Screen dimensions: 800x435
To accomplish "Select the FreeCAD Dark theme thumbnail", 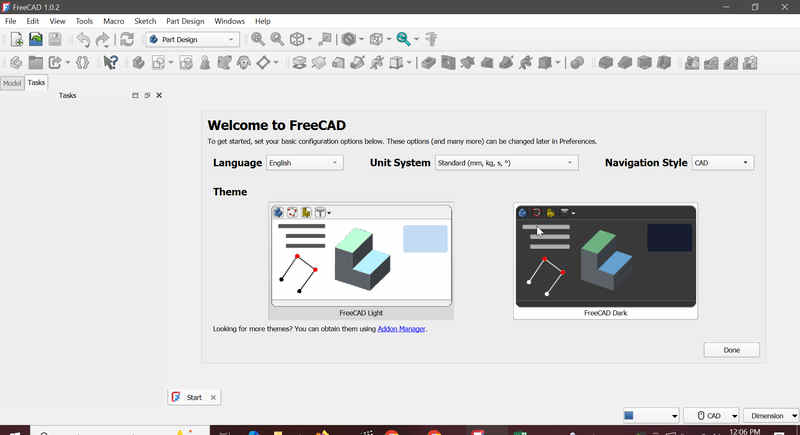I will coord(606,261).
